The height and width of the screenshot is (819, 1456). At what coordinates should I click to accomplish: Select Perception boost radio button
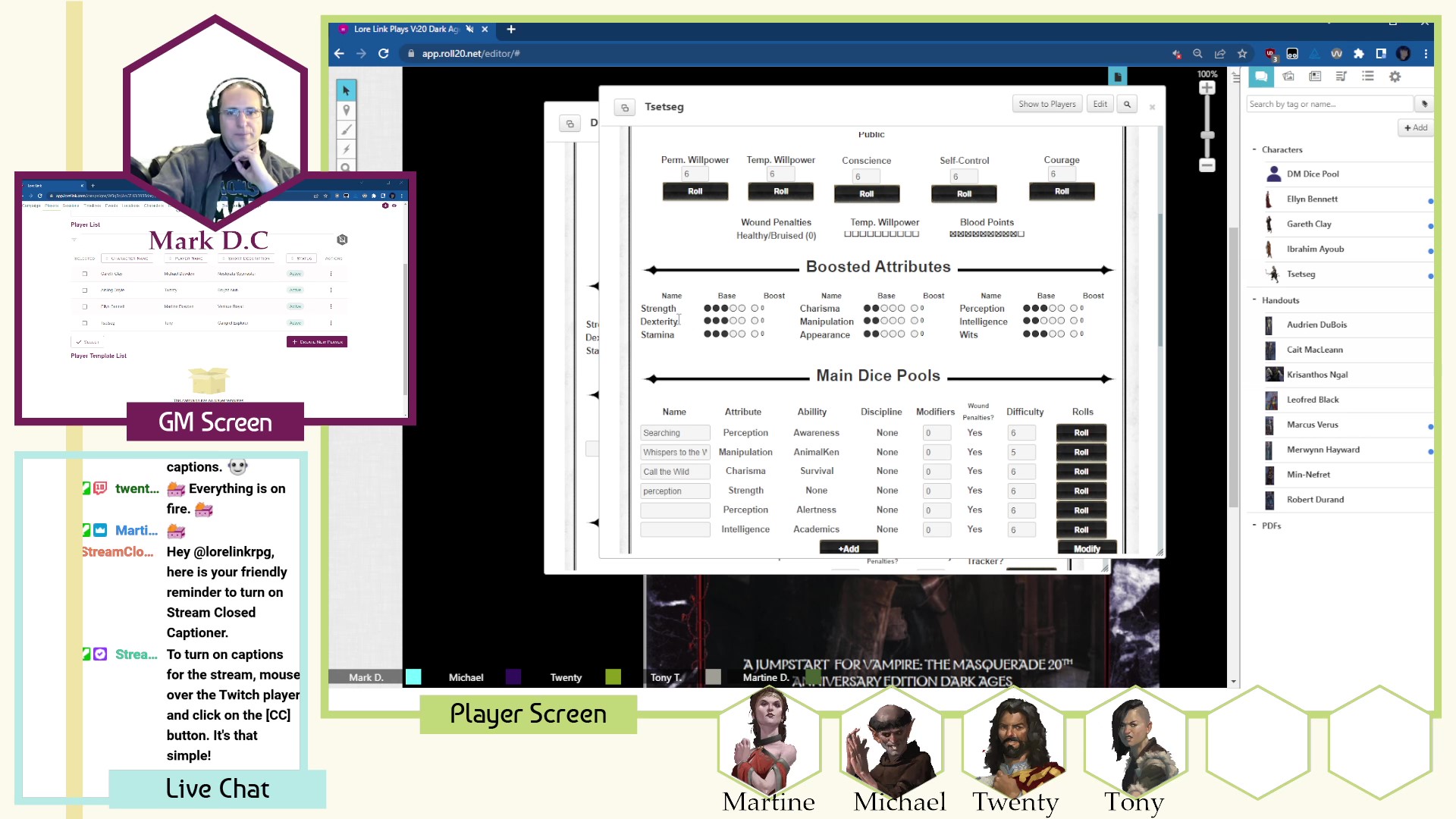[x=1074, y=309]
